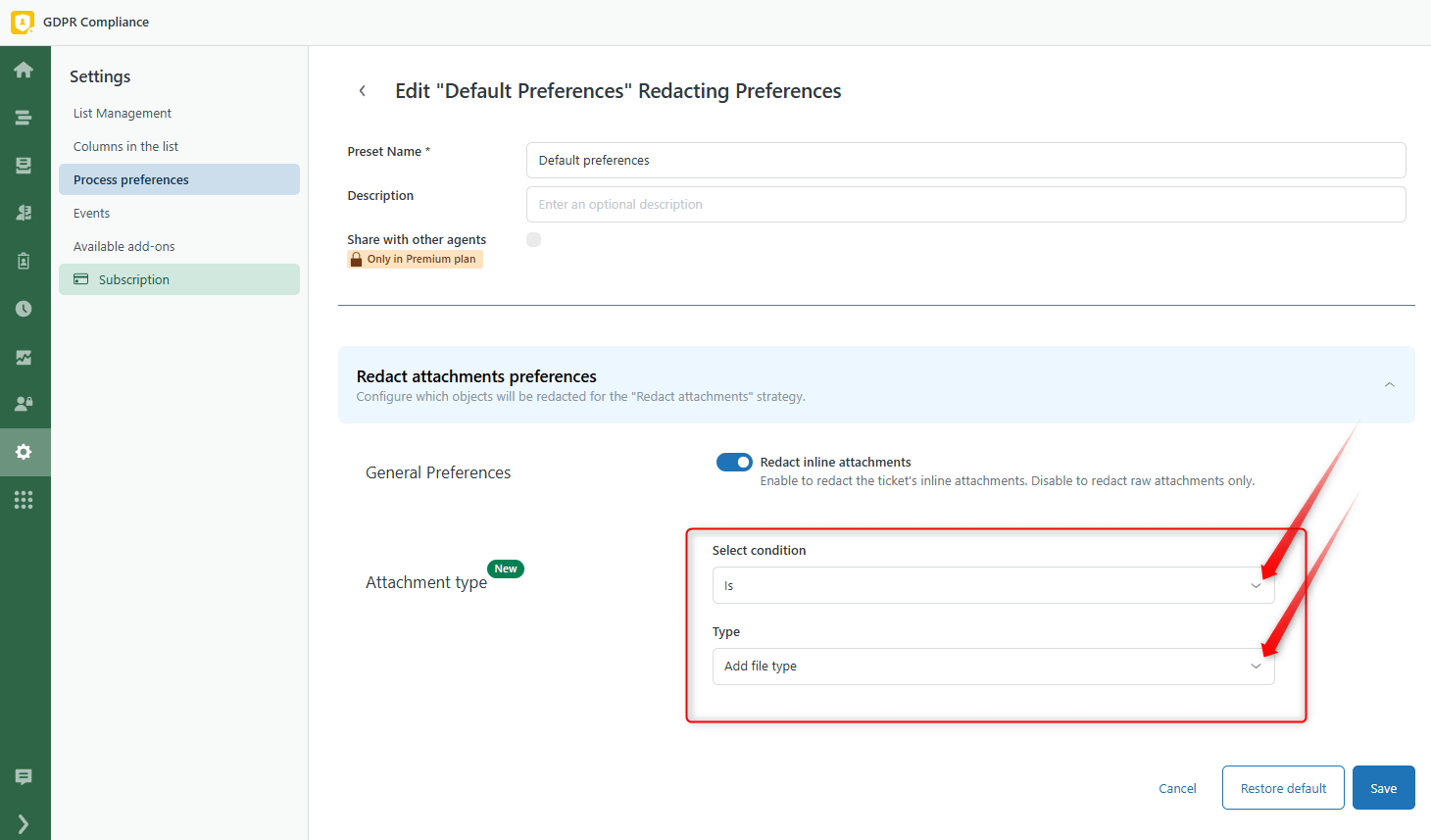The image size is (1431, 840).
Task: Click the user lock icon in sidebar
Action: click(24, 404)
